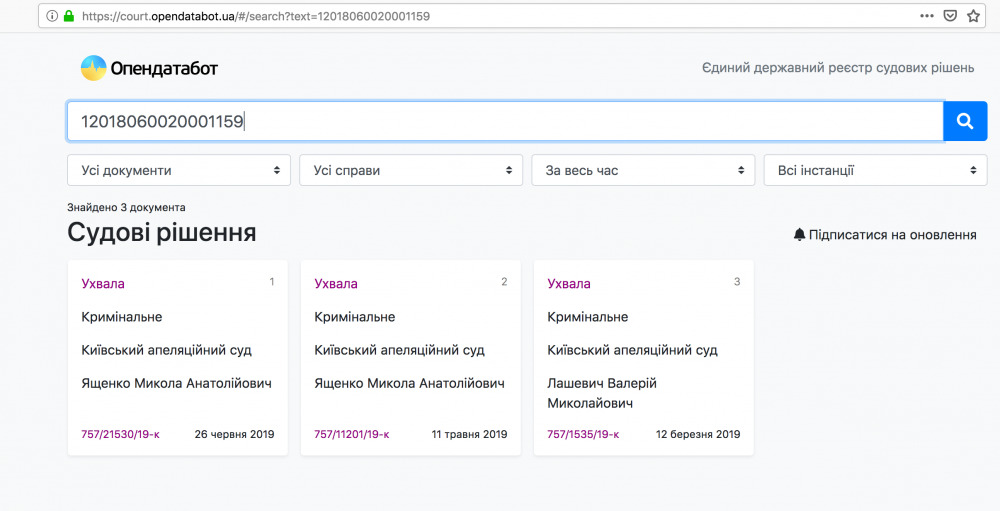Open case link 757/11201/19-к

click(x=351, y=434)
